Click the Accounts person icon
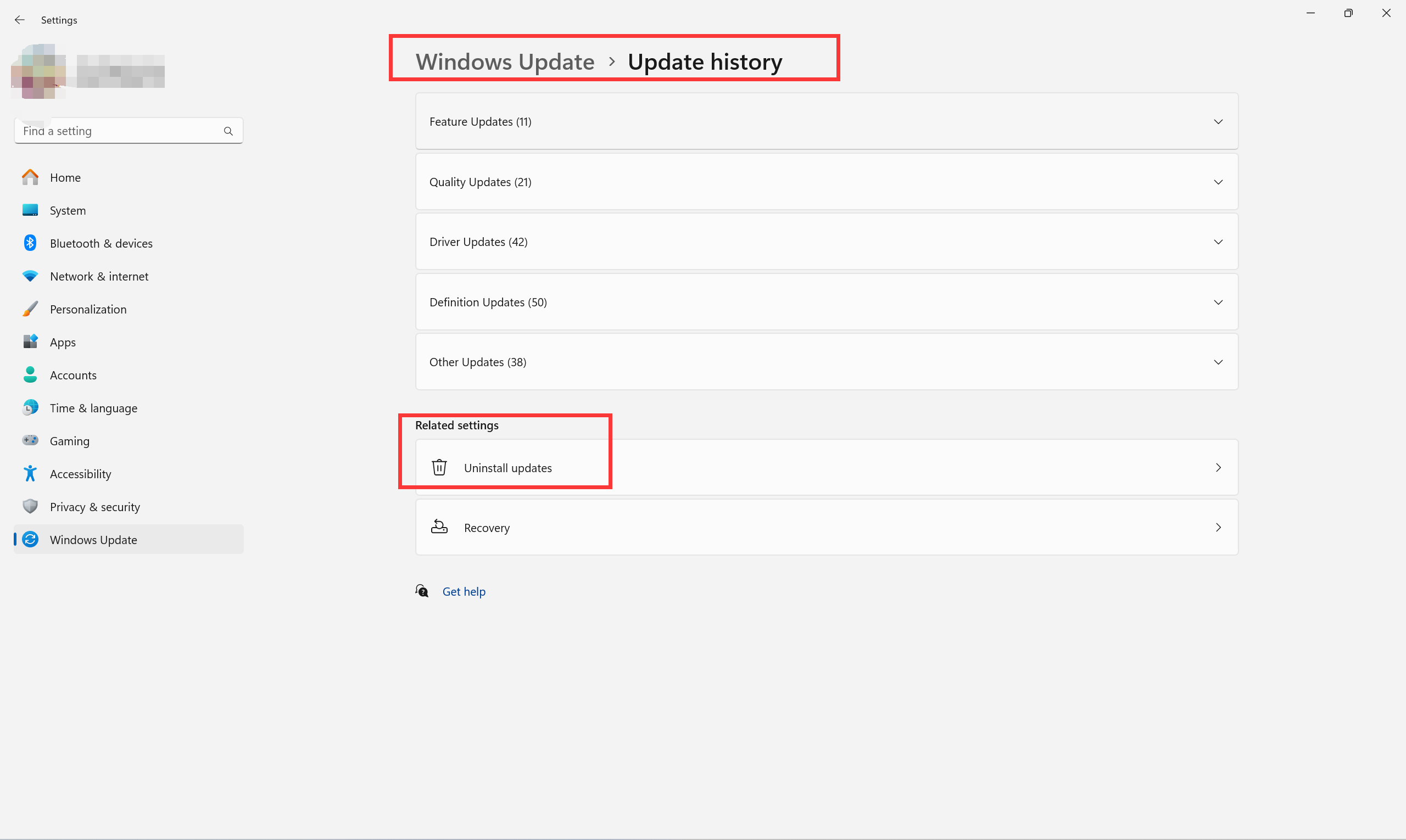The image size is (1406, 840). (x=30, y=375)
